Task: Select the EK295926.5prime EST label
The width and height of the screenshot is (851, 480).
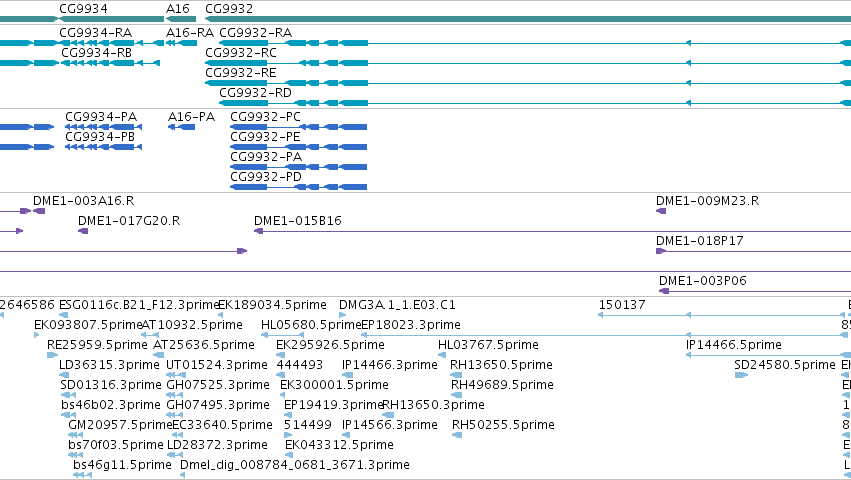Action: point(330,345)
